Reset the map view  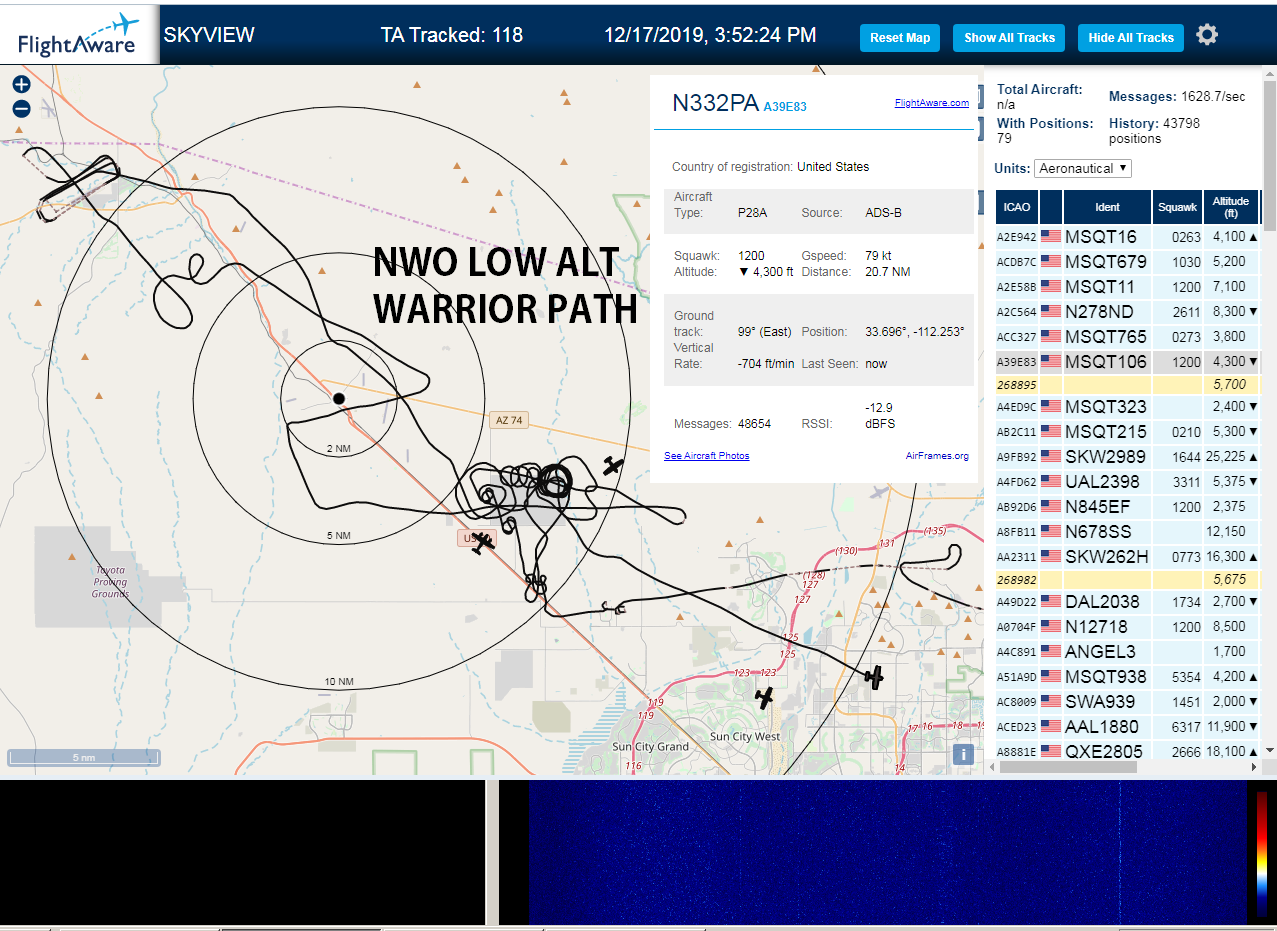900,38
